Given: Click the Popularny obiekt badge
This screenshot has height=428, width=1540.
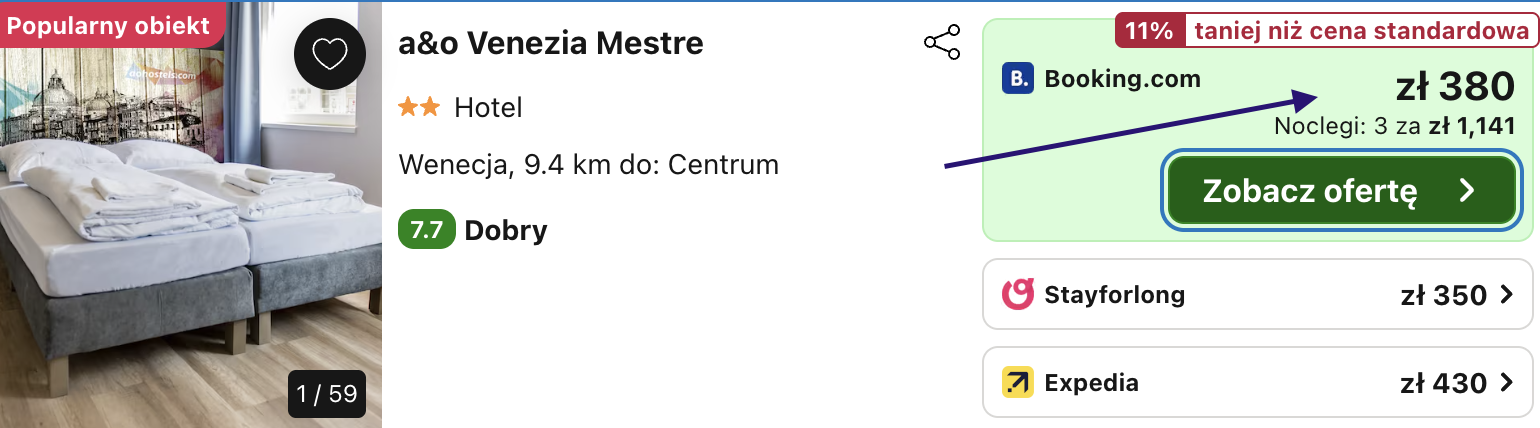Looking at the screenshot, I should [111, 25].
